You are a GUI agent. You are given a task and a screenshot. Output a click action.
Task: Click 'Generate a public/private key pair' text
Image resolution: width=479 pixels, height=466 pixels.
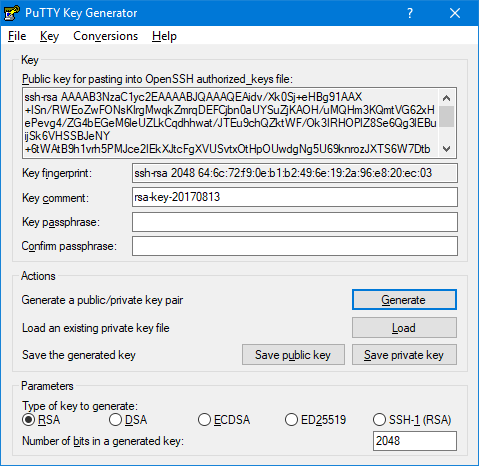point(102,300)
